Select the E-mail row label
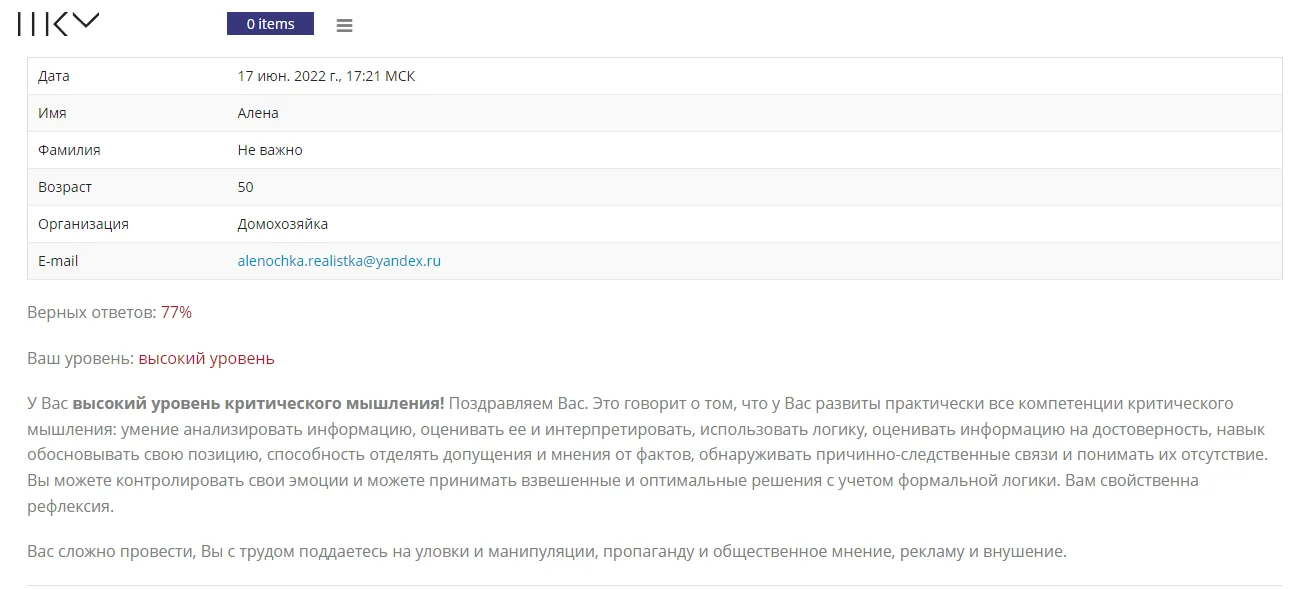Screen dimensions: 1291x589 [58, 261]
